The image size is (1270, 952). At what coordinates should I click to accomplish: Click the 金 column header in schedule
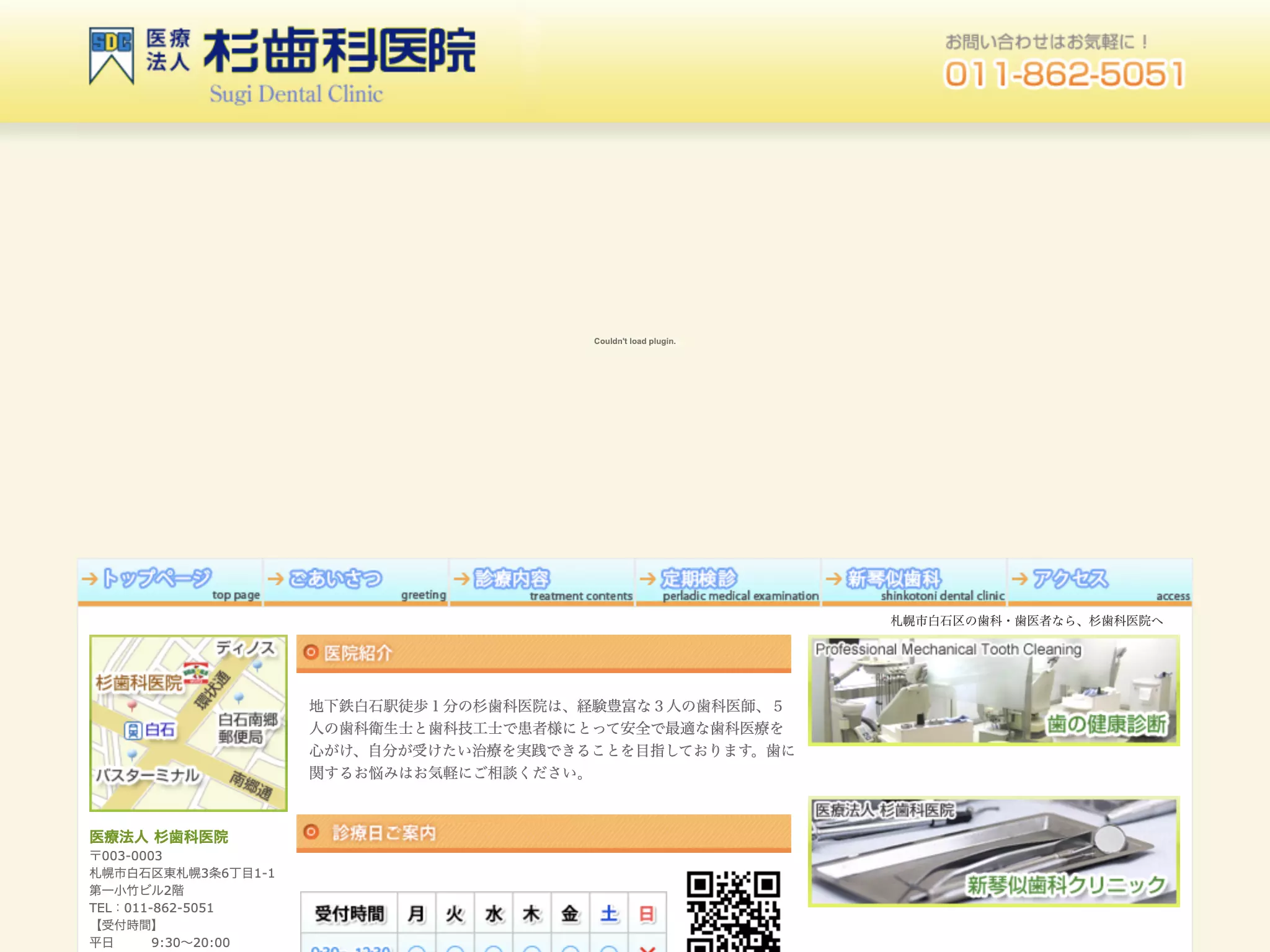571,914
